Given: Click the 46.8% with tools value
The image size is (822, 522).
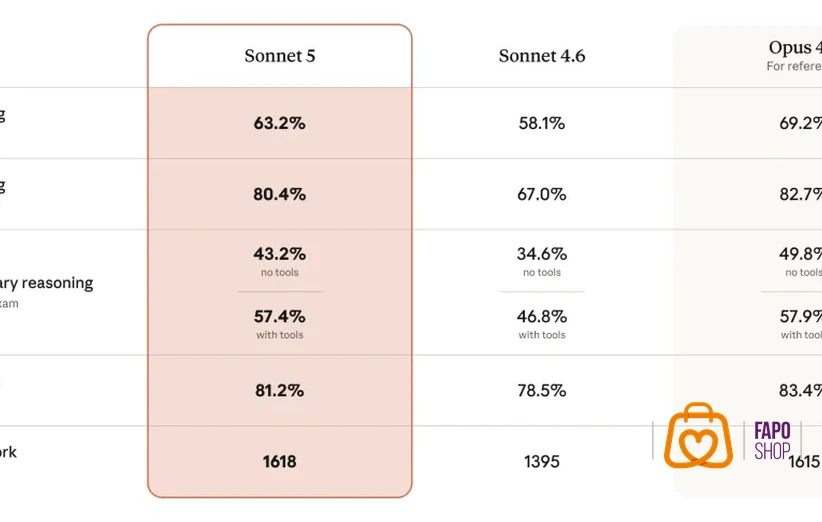Looking at the screenshot, I should tap(542, 317).
